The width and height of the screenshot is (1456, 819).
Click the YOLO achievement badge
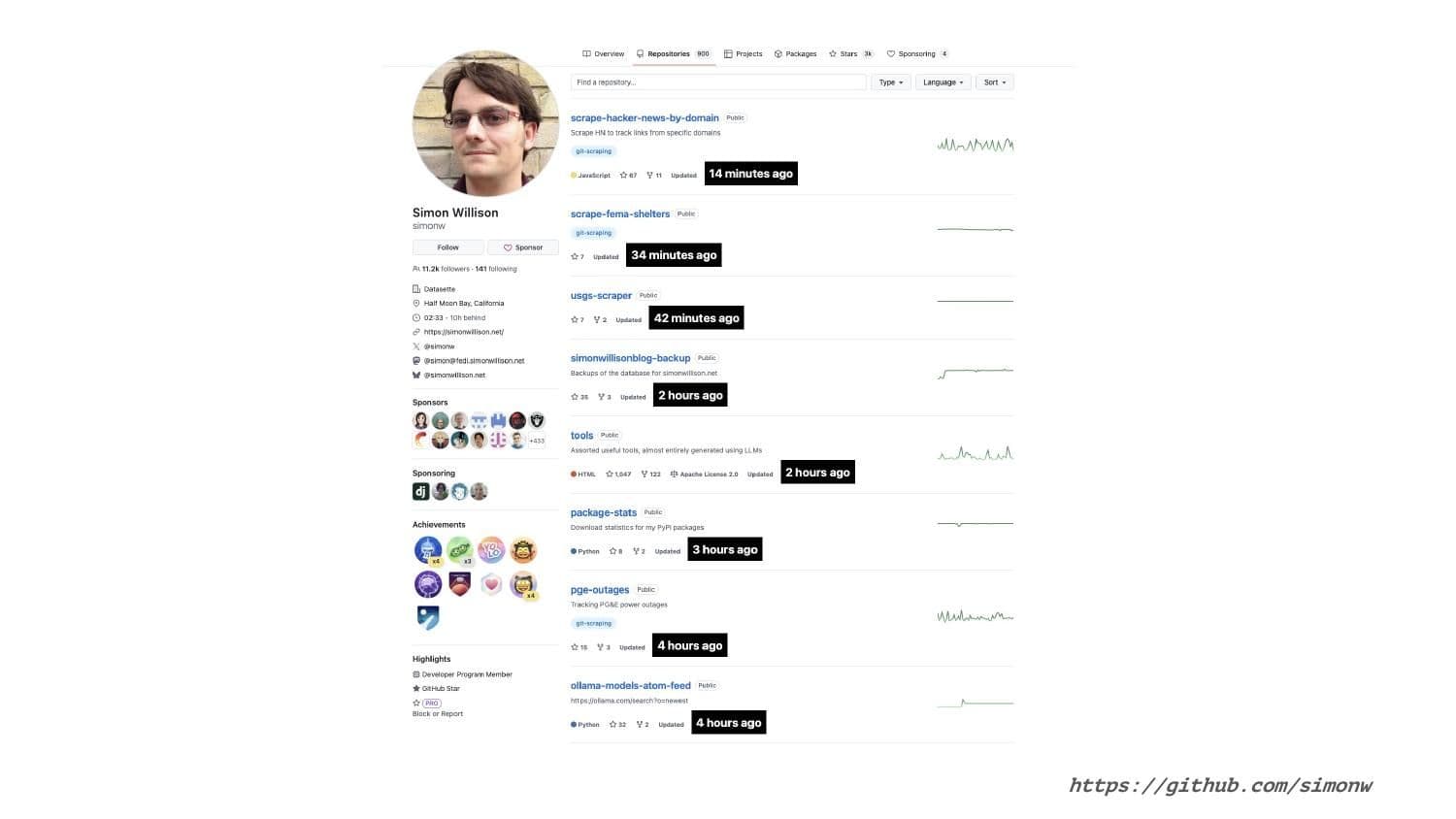click(x=491, y=550)
